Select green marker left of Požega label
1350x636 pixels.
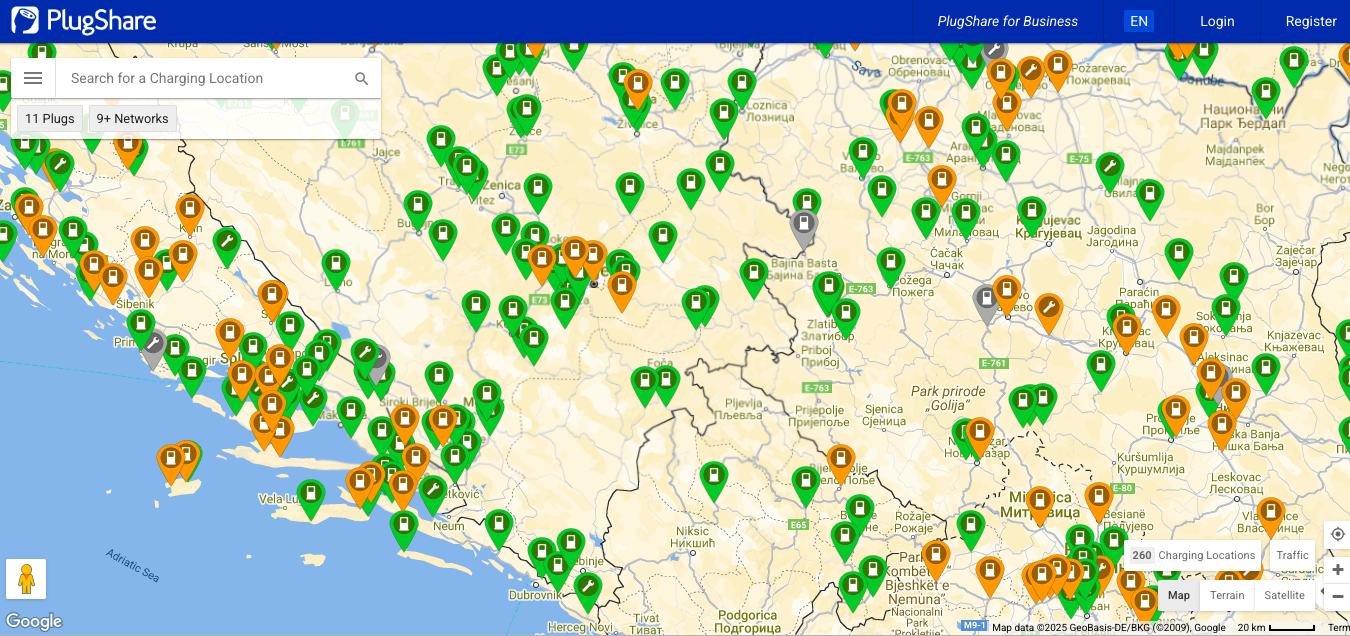pos(890,266)
